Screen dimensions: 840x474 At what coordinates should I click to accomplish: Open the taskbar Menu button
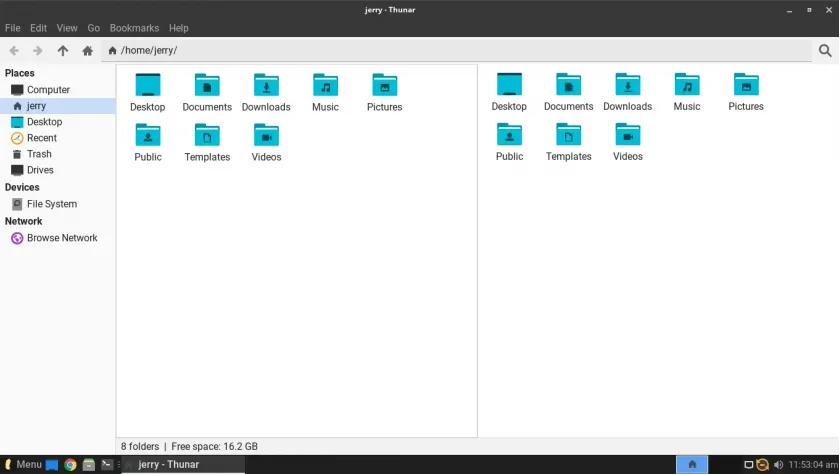pyautogui.click(x=22, y=464)
